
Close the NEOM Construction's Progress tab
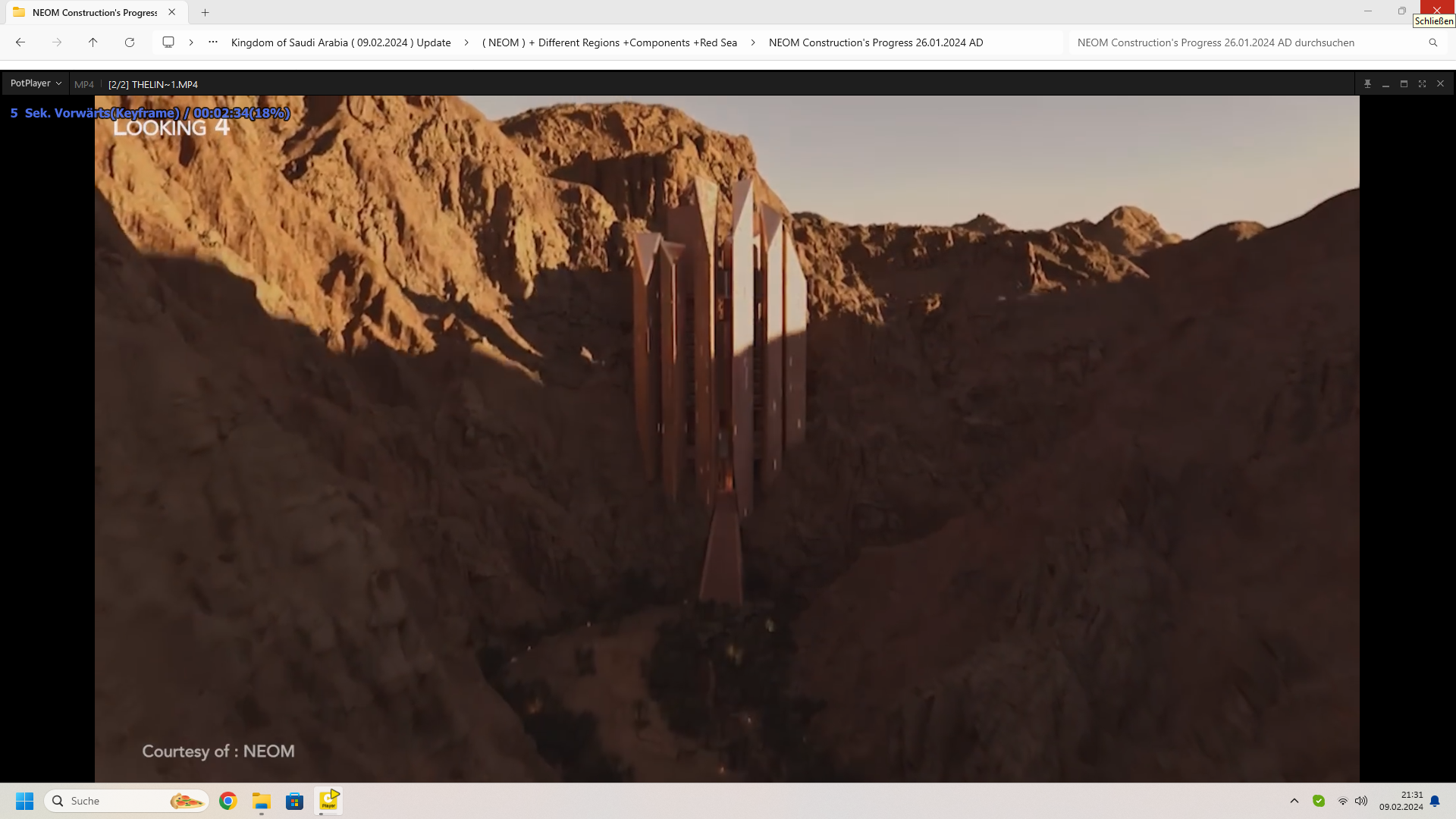click(x=172, y=12)
